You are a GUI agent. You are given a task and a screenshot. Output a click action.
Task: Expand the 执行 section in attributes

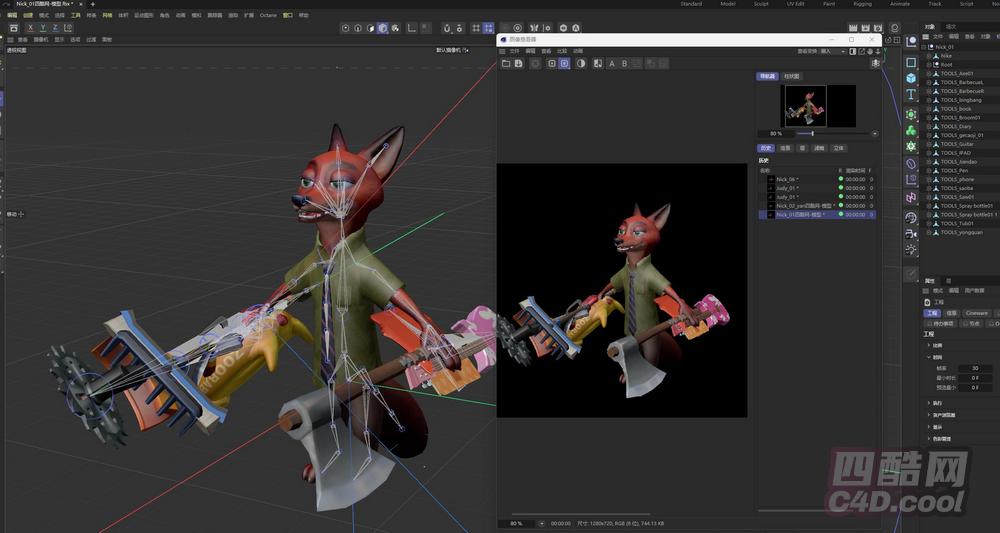coord(927,403)
